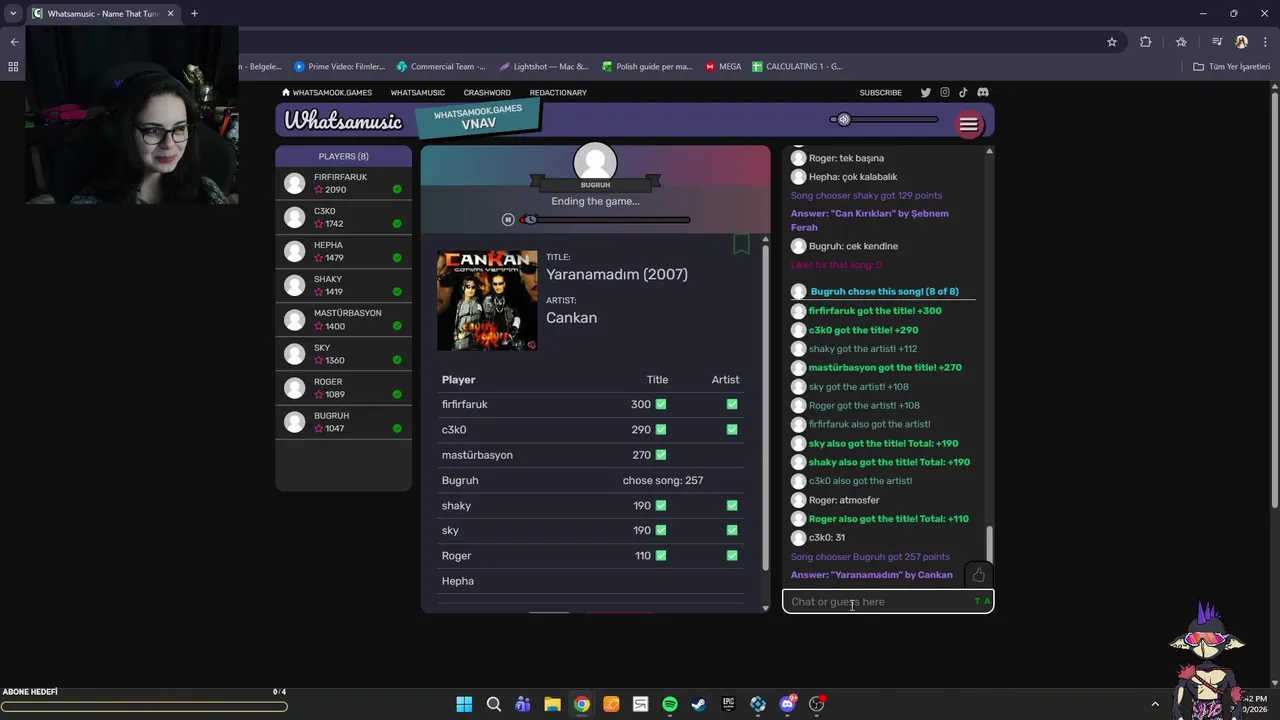Screen dimensions: 1280x720
Task: Open taskbar Search icon
Action: (493, 704)
